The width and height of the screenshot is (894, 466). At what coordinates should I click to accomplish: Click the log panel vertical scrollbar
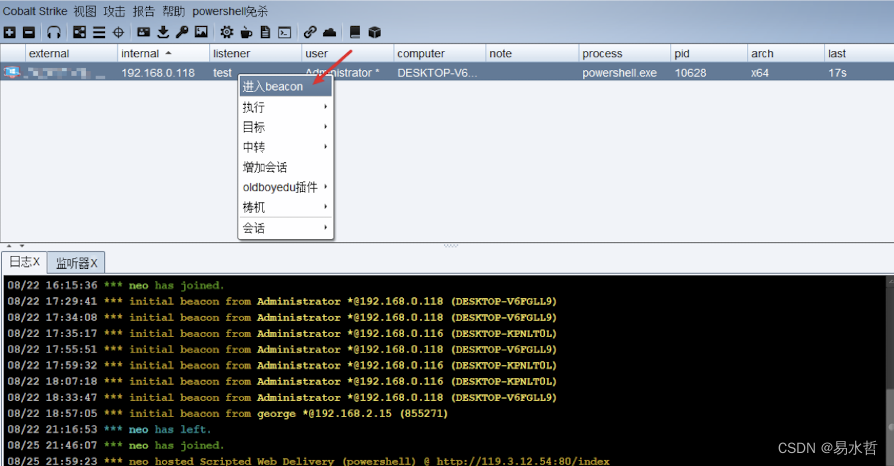890,371
